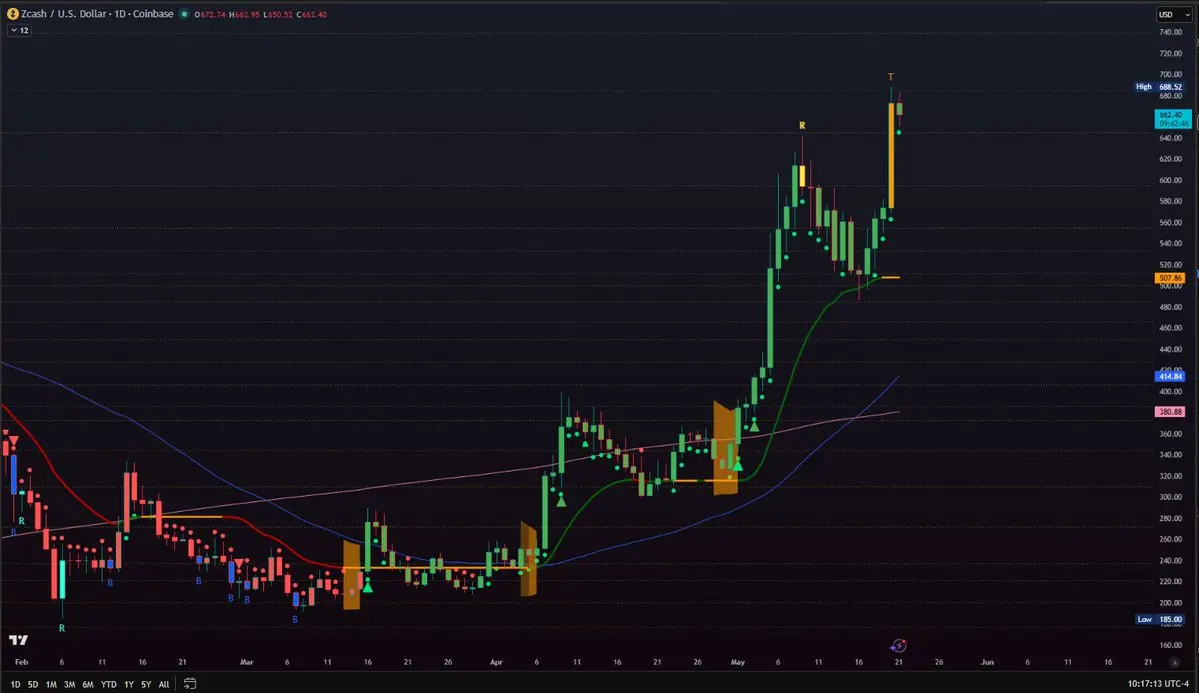1199x693 pixels.
Task: Click the orange 507.86 price label
Action: 1170,278
